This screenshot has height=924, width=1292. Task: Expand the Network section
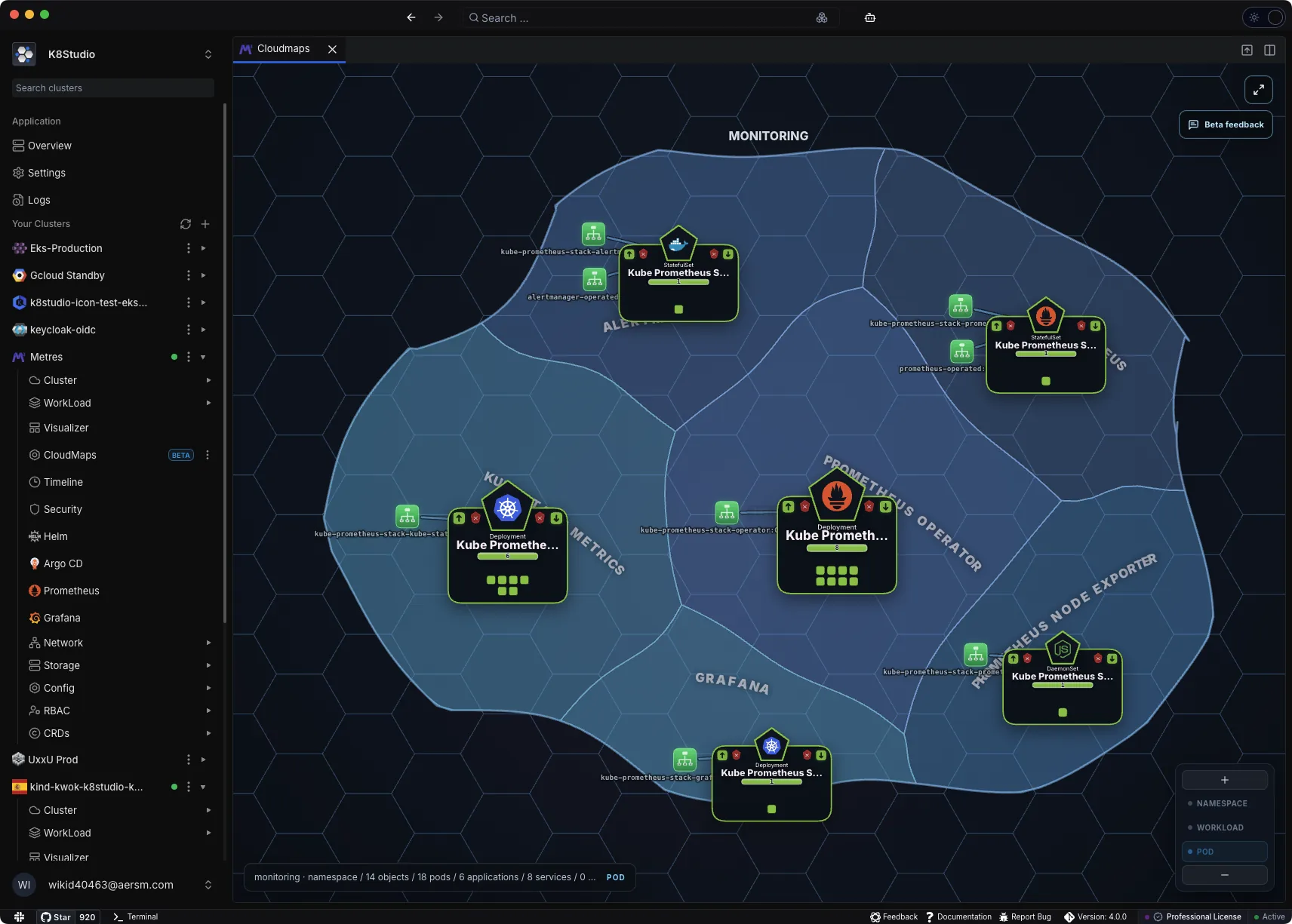pos(208,643)
